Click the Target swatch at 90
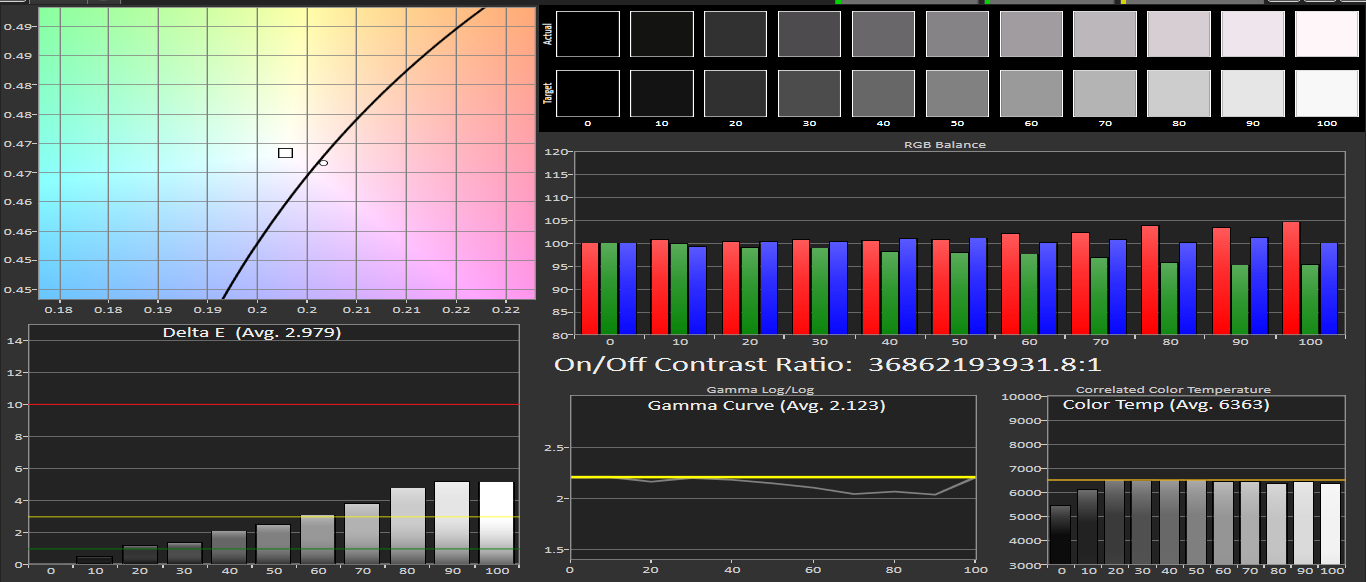The height and width of the screenshot is (582, 1366). (x=1253, y=93)
